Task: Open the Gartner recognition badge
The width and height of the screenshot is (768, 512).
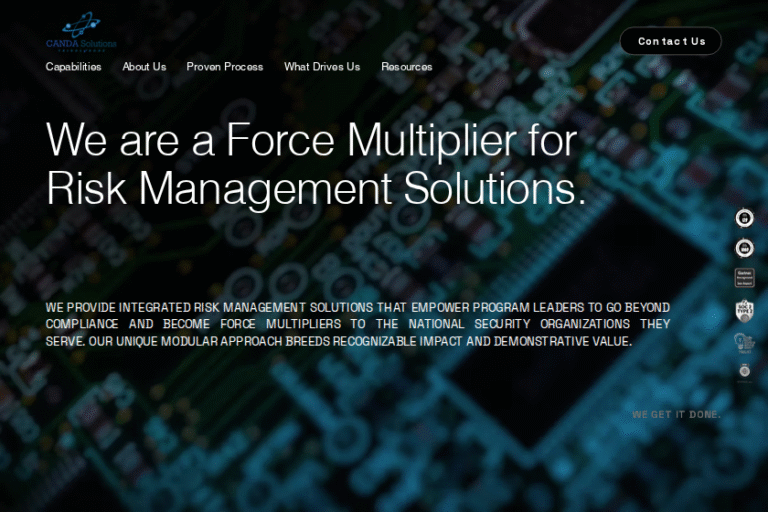Action: click(744, 278)
